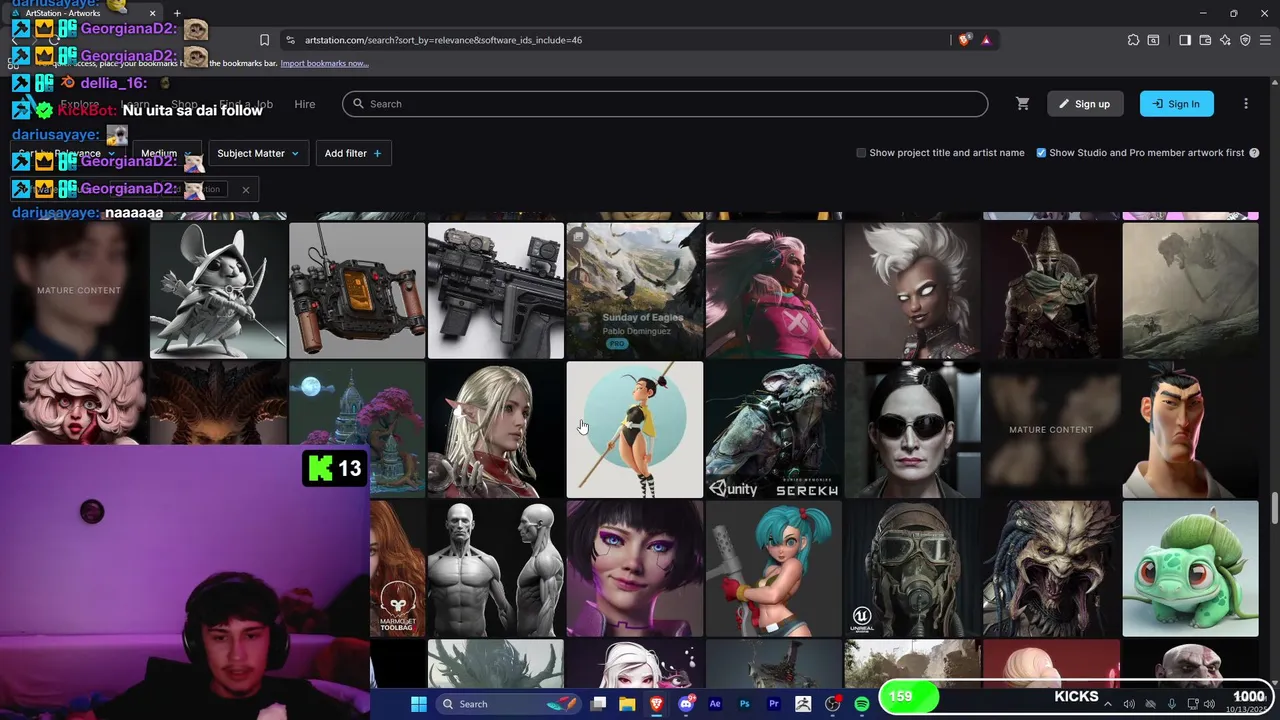
Task: Click the page vertical scrollbar thumb
Action: pyautogui.click(x=1274, y=506)
